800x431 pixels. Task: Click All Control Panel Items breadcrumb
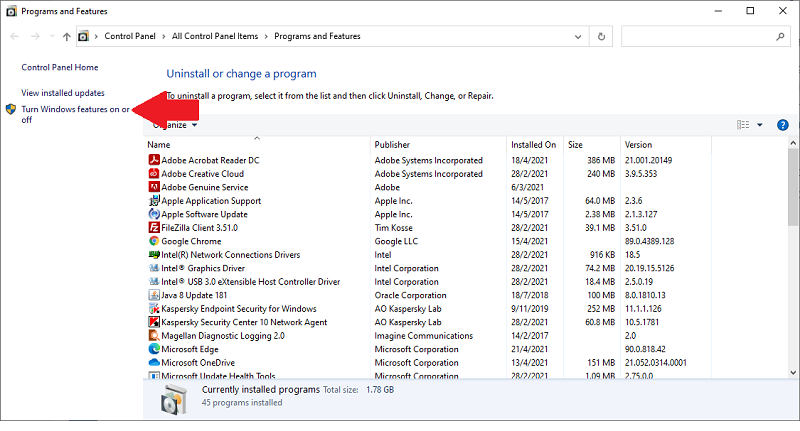point(213,37)
